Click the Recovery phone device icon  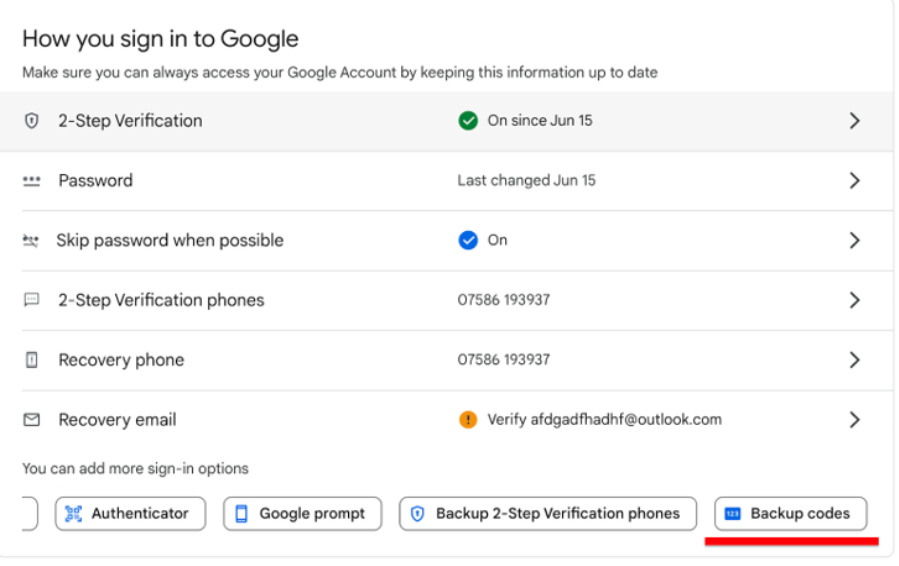[x=31, y=360]
